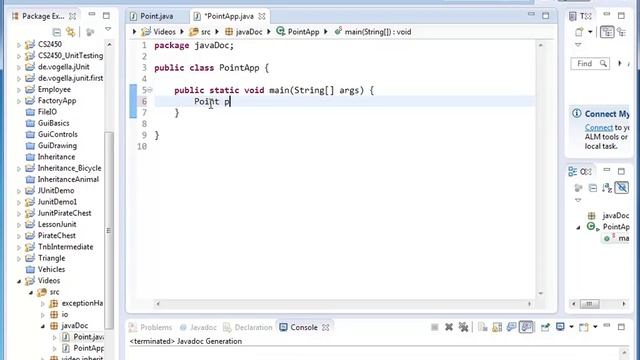Click Clear Console icon
Image resolution: width=640 pixels, height=360 pixels.
click(482, 327)
